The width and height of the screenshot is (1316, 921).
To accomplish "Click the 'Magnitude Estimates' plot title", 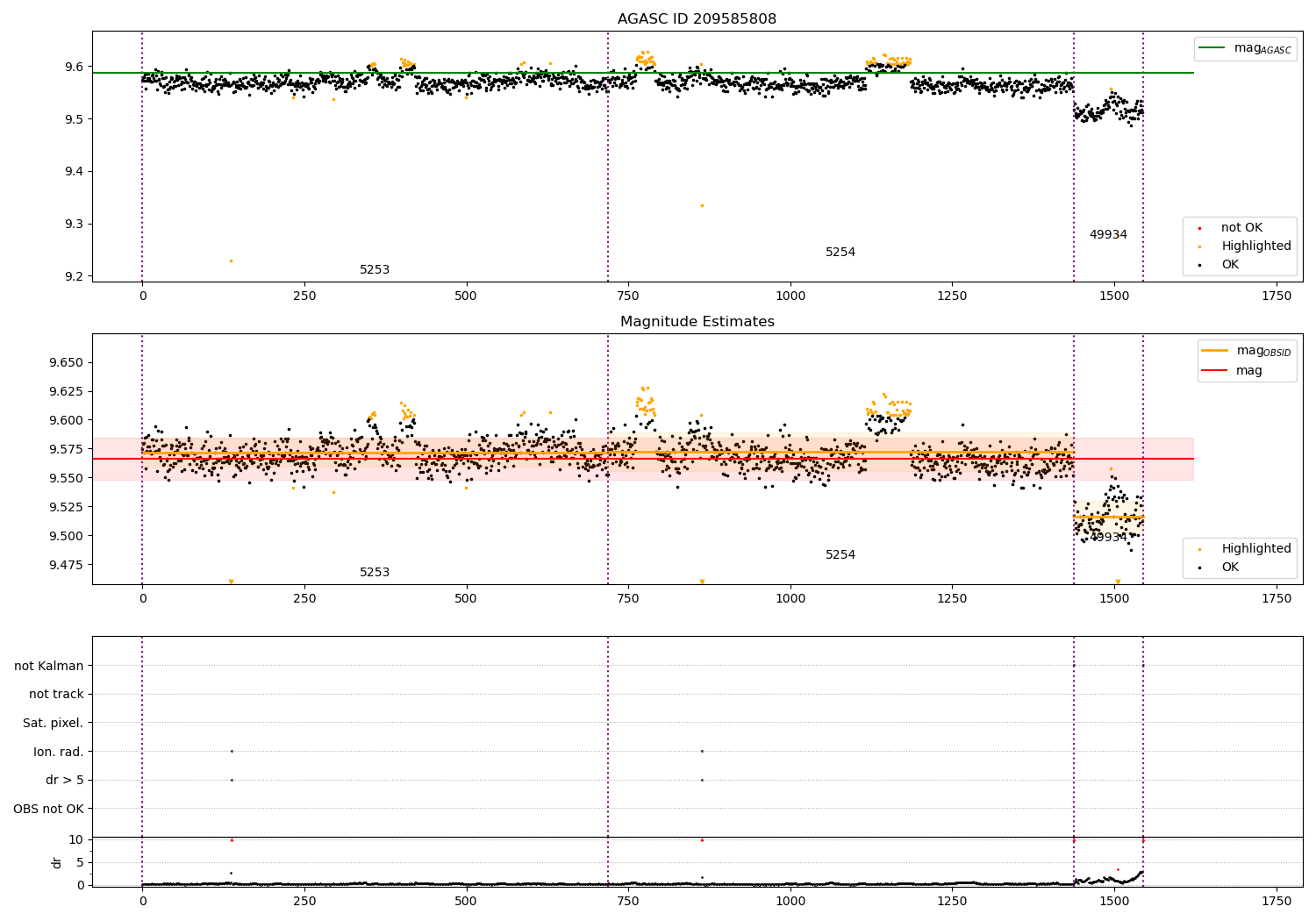I will pos(697,322).
